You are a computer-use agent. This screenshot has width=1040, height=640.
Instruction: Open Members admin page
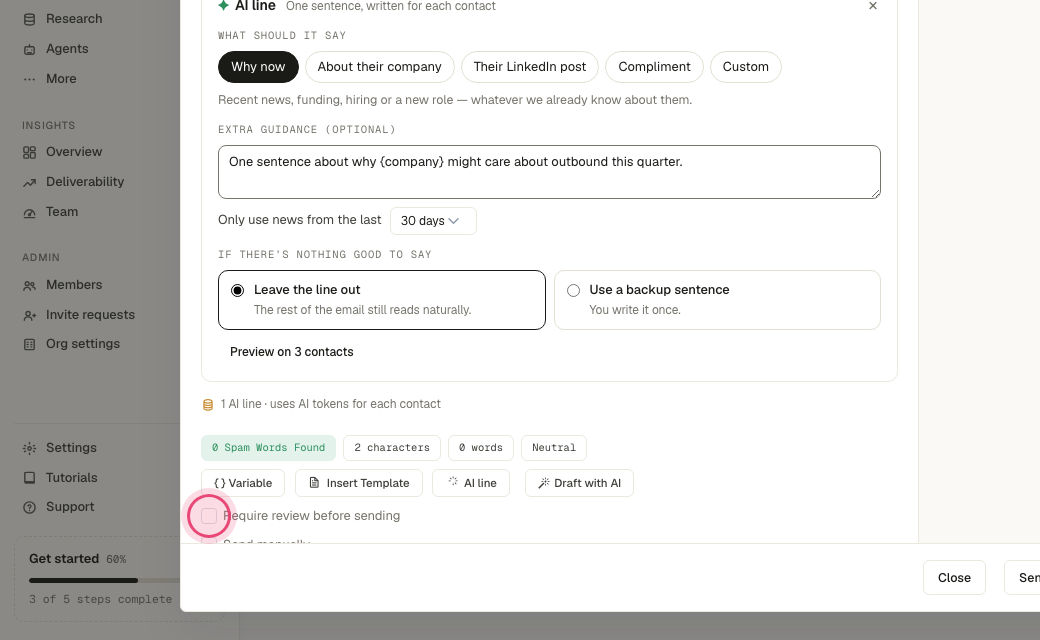click(74, 285)
